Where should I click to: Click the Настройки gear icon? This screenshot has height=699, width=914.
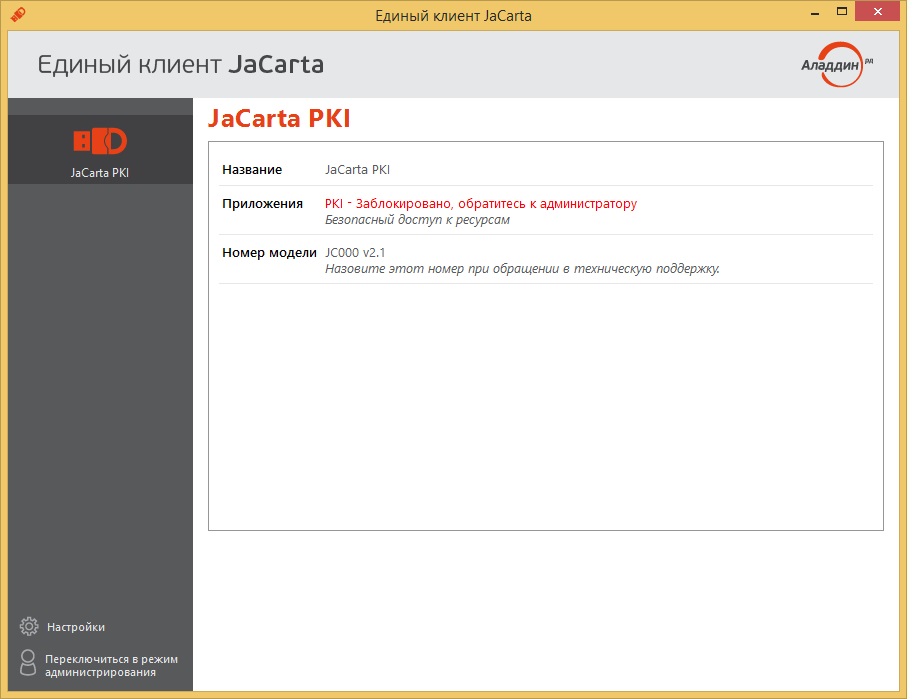point(29,627)
